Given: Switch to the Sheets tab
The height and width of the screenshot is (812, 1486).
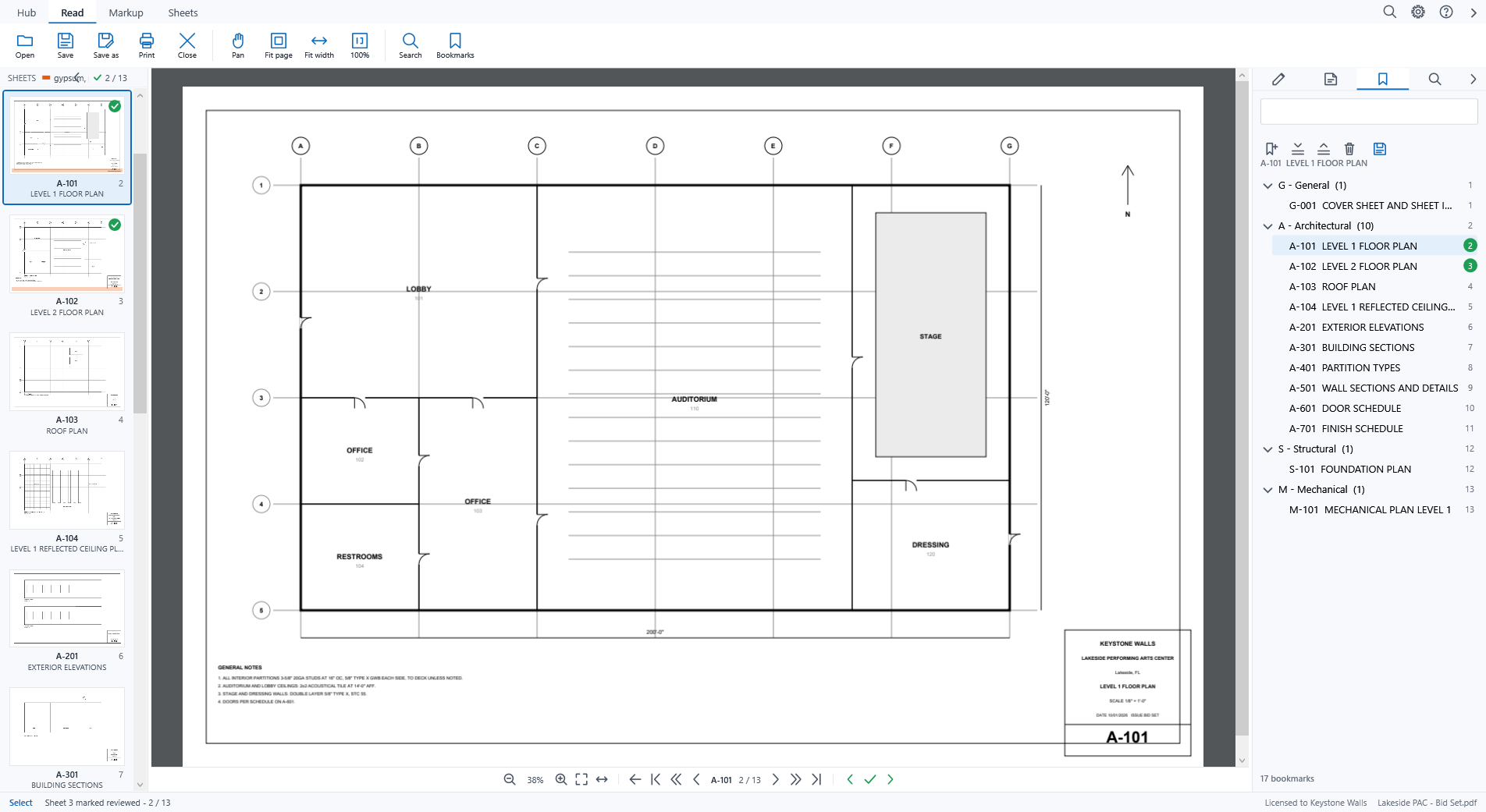Looking at the screenshot, I should coord(183,12).
